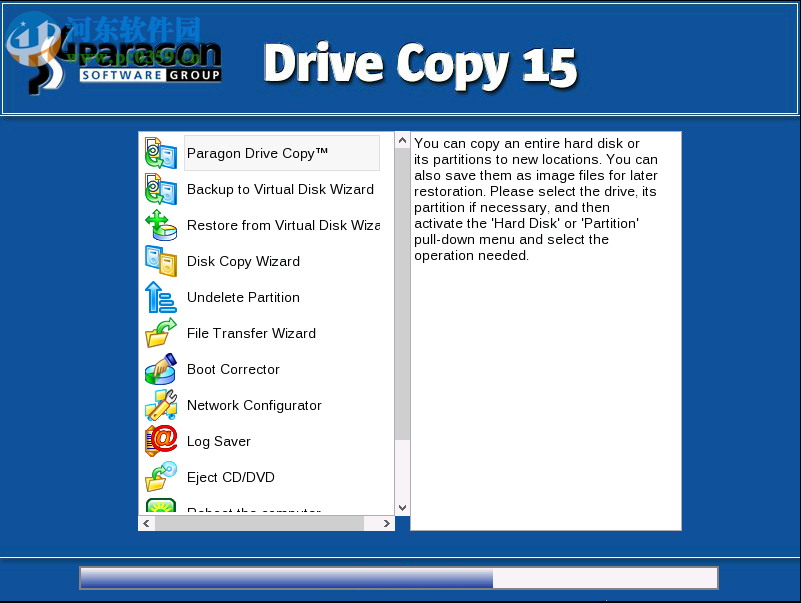801x603 pixels.
Task: Click the green Reboot icon at list bottom
Action: point(161,505)
